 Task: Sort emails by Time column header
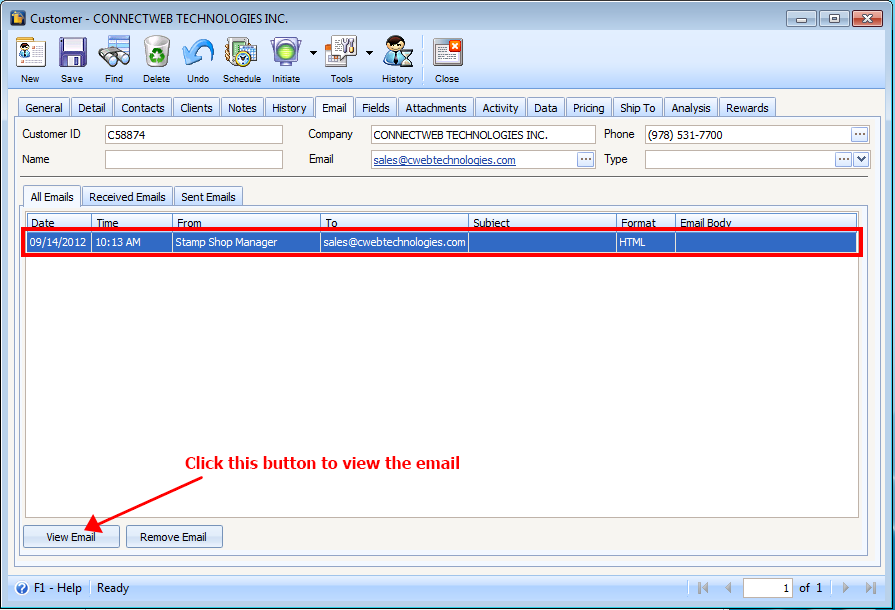pyautogui.click(x=132, y=222)
